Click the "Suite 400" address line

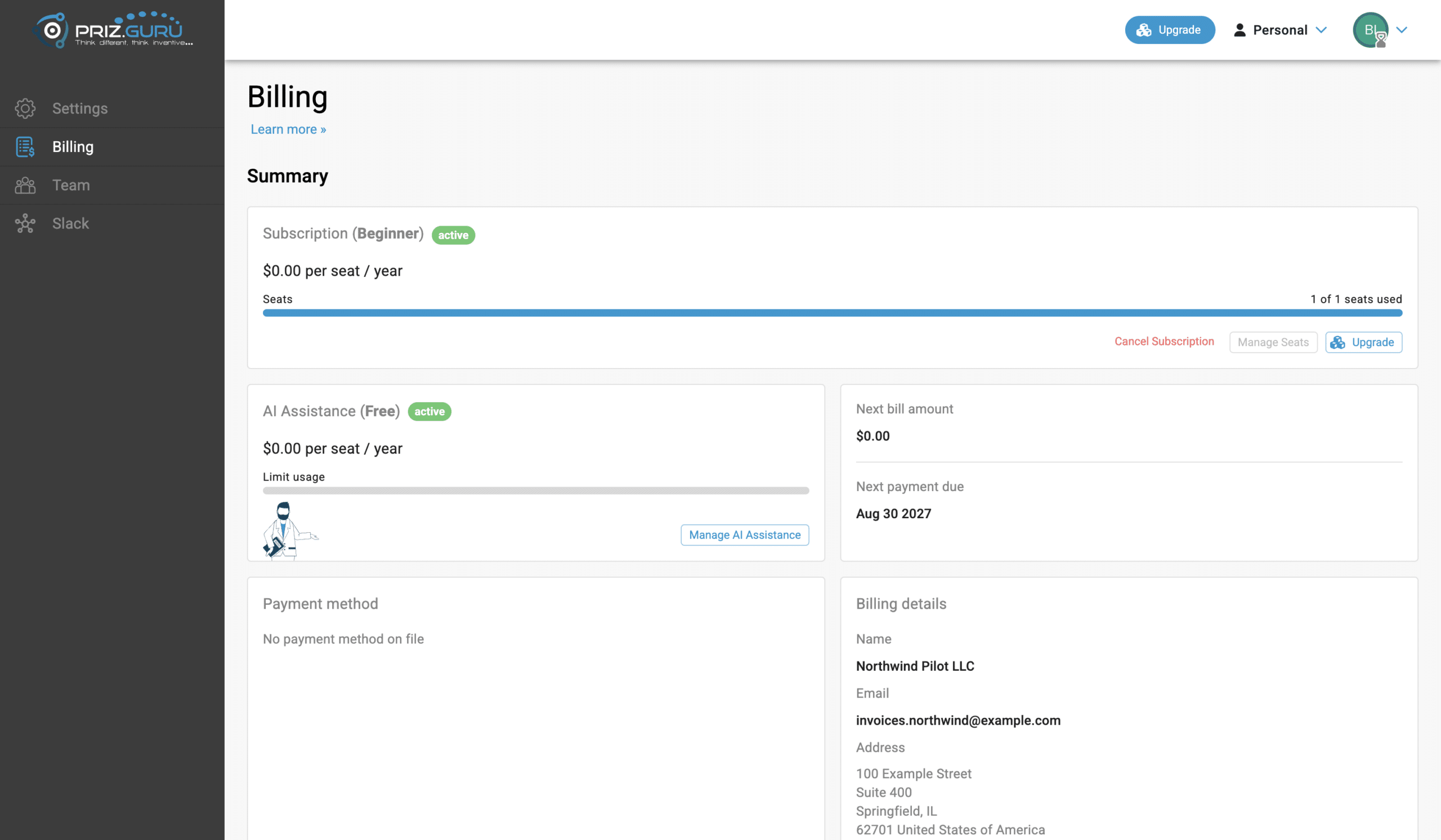coord(884,792)
